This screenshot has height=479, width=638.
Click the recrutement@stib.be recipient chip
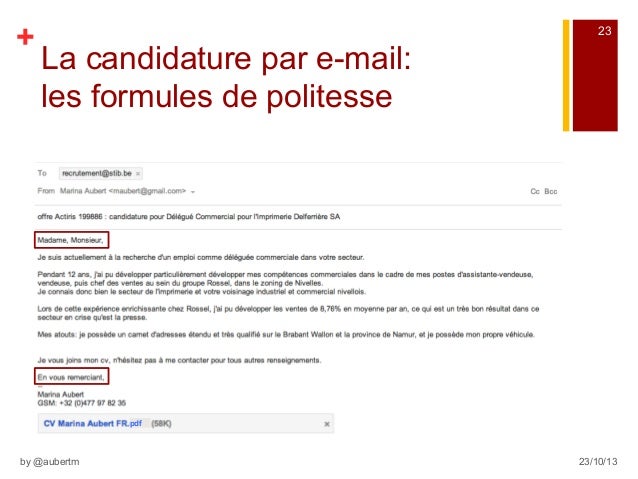(x=97, y=173)
